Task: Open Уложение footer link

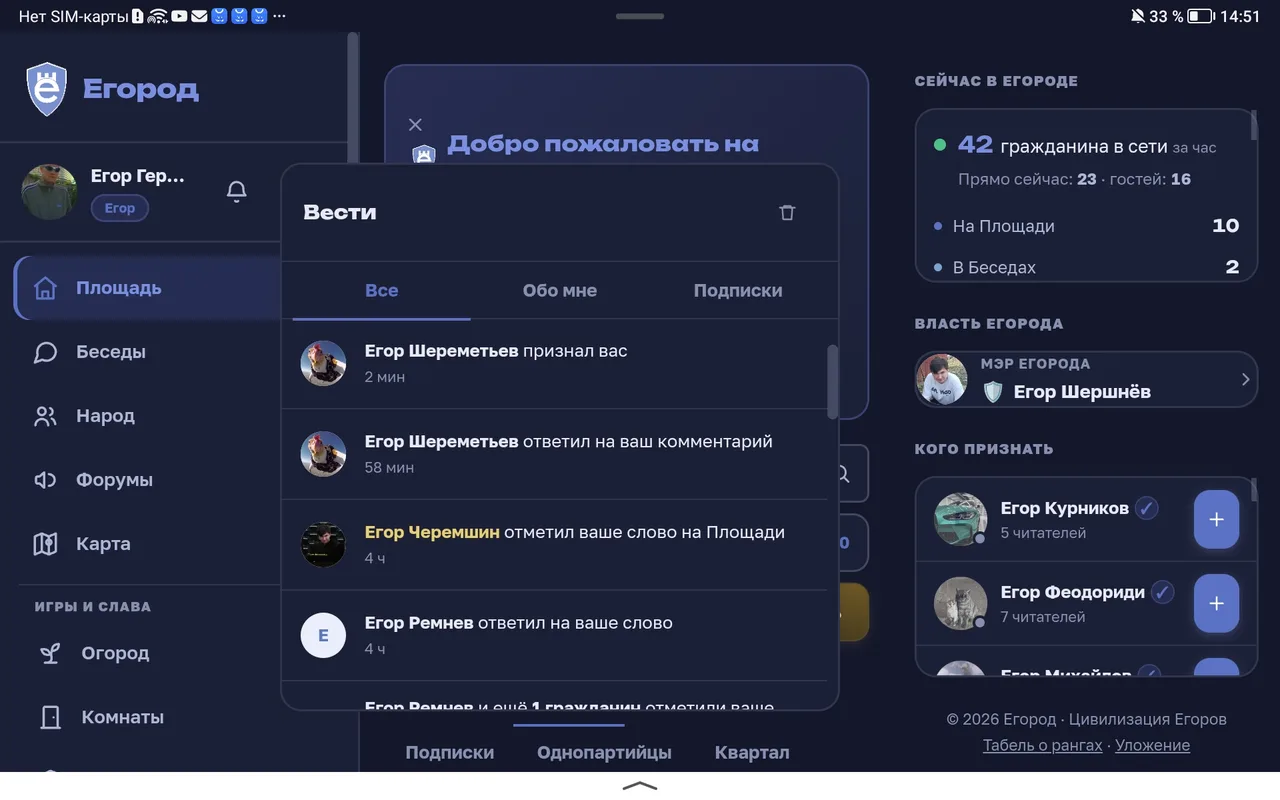Action: coord(1153,745)
